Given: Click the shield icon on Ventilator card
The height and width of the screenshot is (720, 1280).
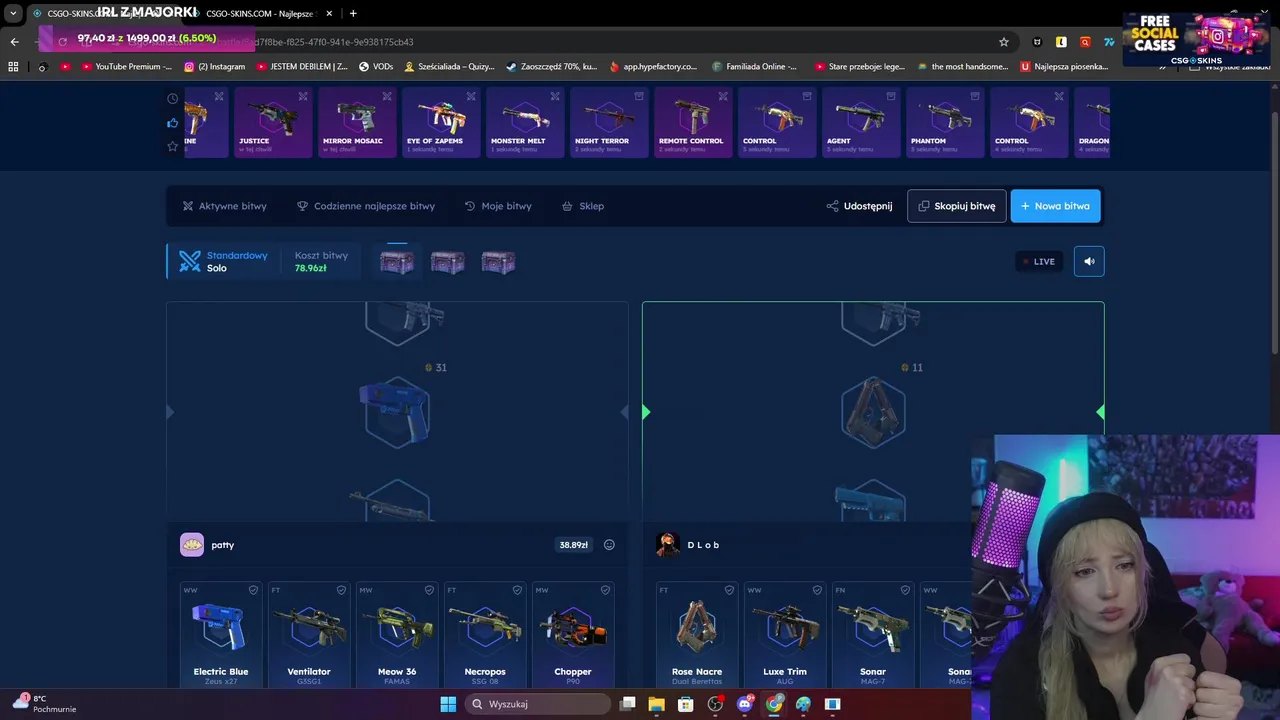Looking at the screenshot, I should click(341, 590).
